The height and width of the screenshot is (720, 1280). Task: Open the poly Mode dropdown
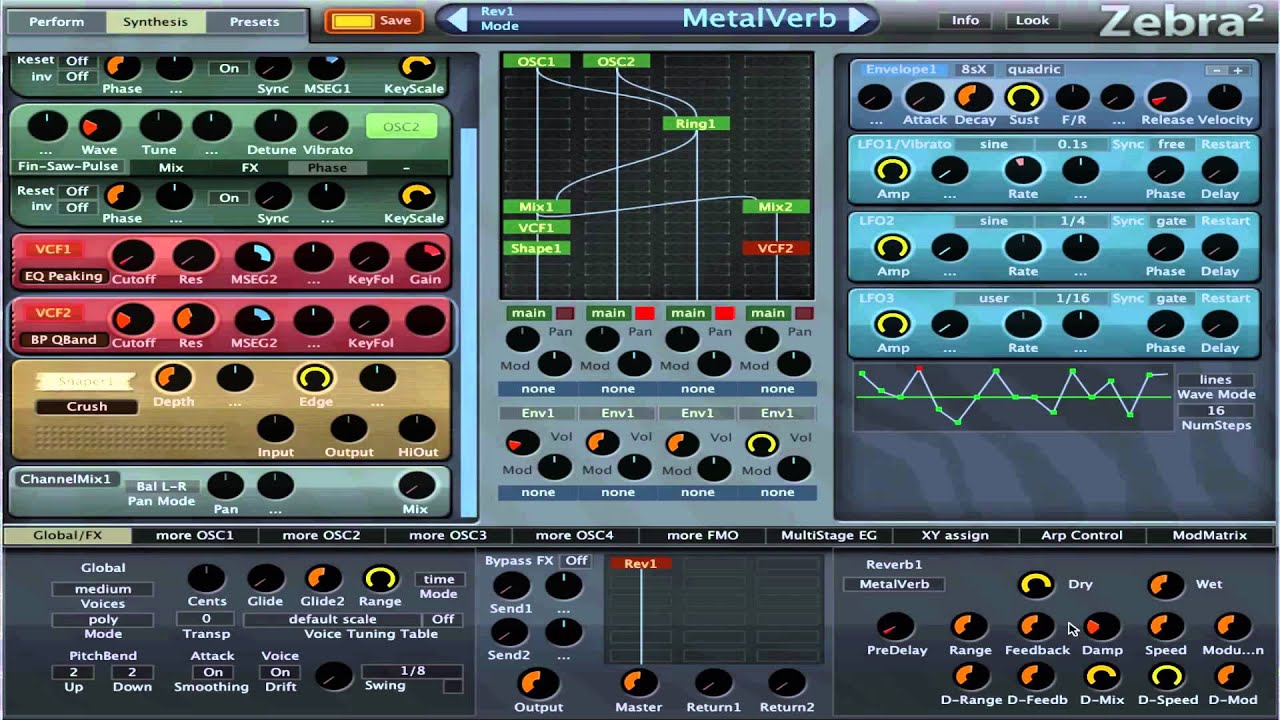click(x=103, y=619)
